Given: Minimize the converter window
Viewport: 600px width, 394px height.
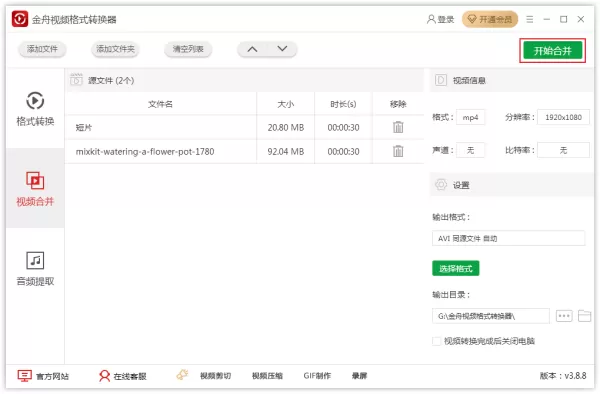Looking at the screenshot, I should (x=546, y=19).
